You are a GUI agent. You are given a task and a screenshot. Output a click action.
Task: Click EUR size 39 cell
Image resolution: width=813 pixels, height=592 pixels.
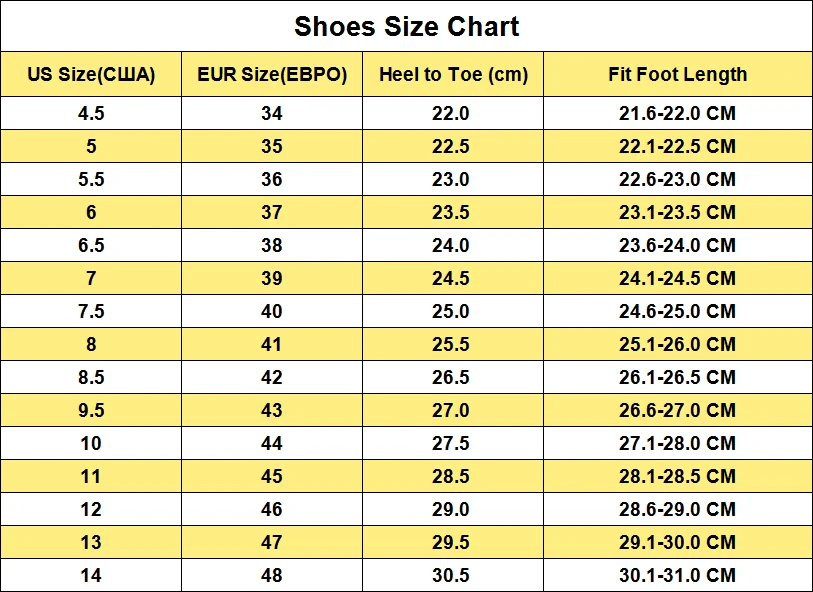click(x=272, y=278)
